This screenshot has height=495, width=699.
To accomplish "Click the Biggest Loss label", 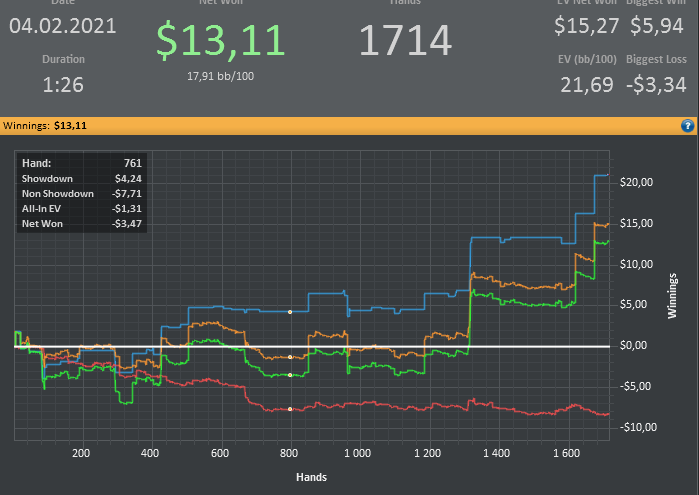I will [656, 59].
